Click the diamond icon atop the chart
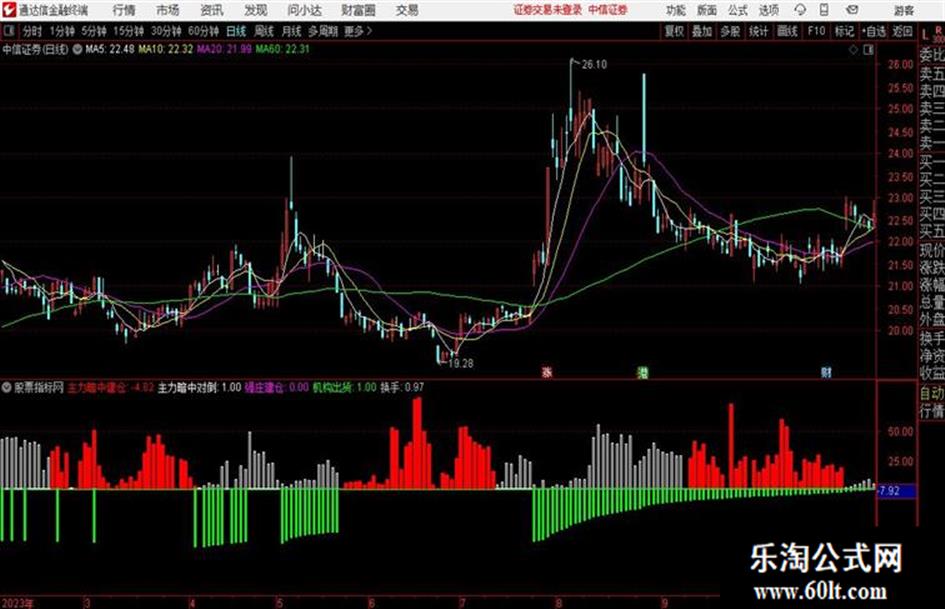This screenshot has width=945, height=609. pos(853,50)
